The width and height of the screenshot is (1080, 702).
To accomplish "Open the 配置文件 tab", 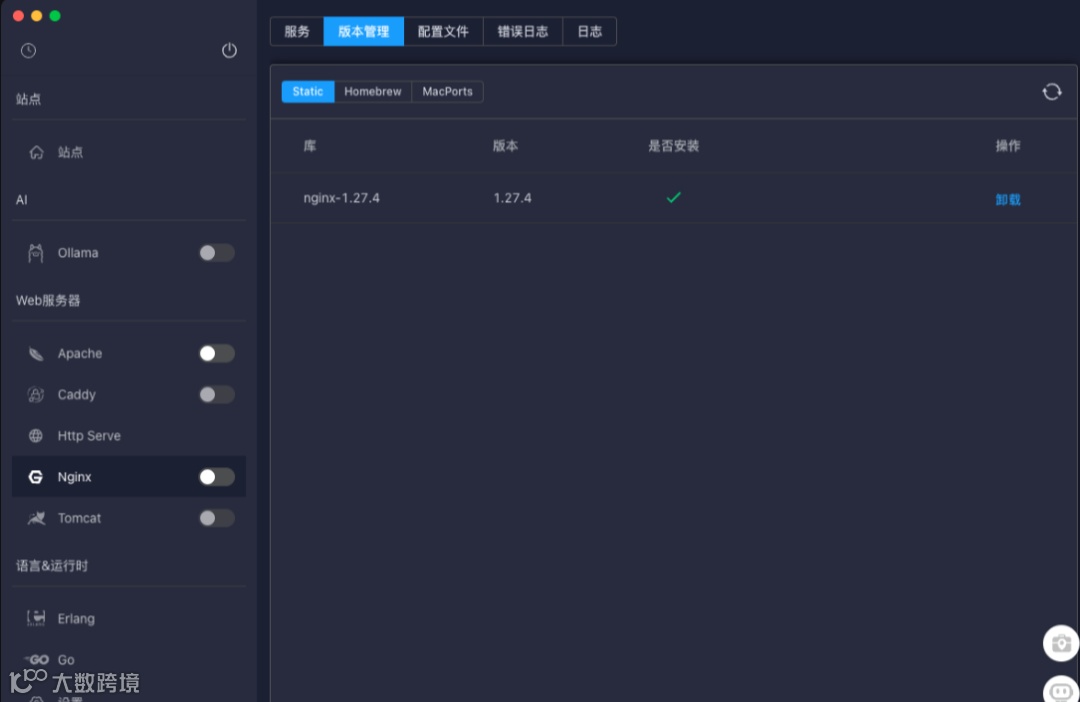I will click(444, 31).
